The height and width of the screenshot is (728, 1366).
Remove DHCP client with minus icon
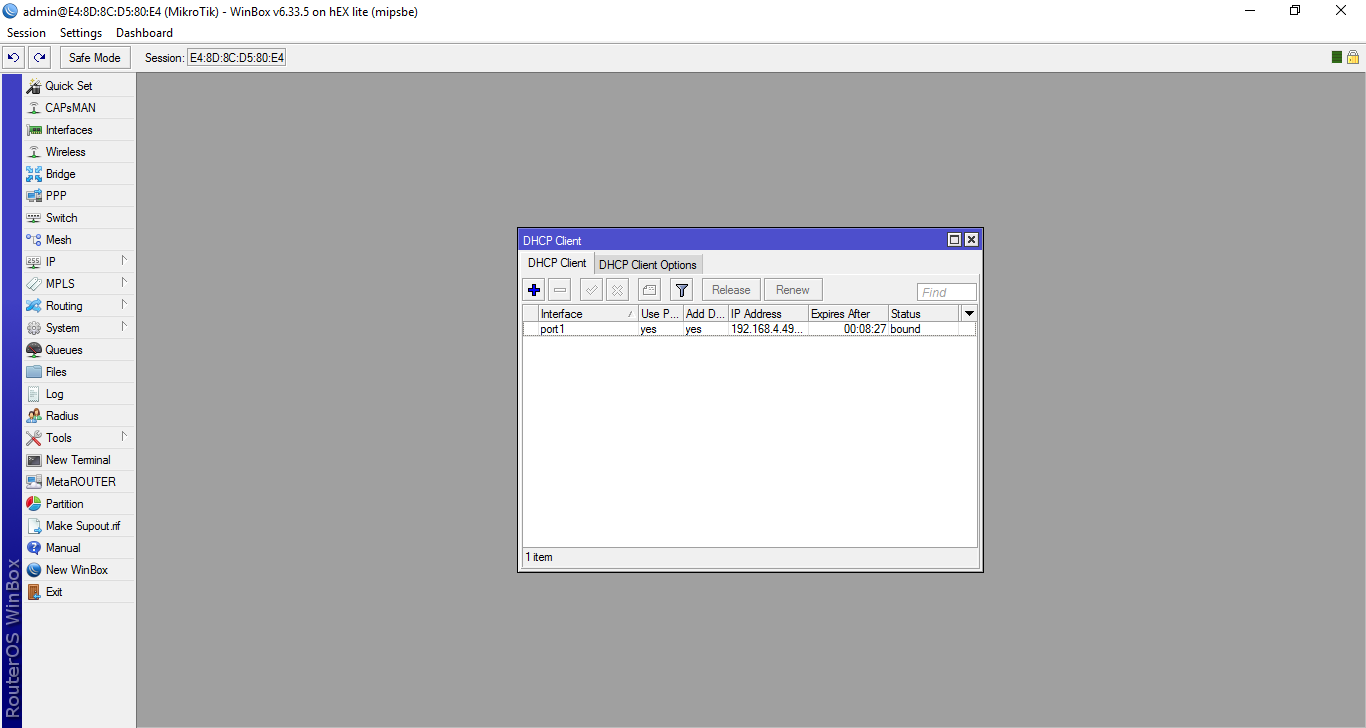[560, 290]
